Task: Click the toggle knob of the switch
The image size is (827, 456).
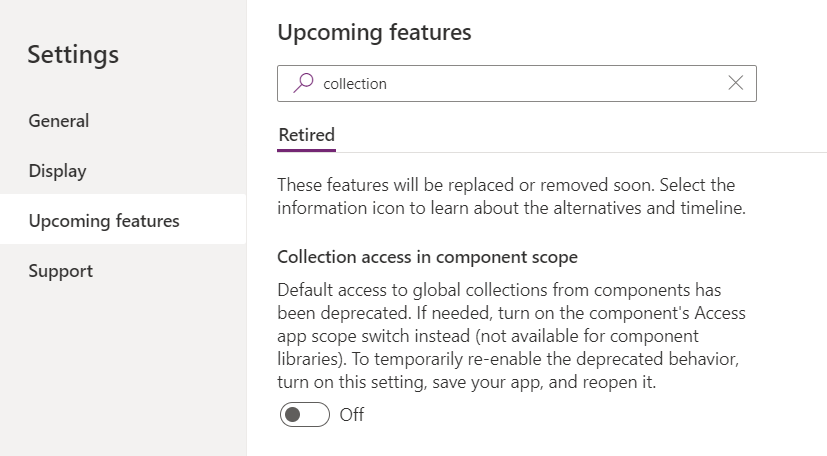Action: click(294, 414)
